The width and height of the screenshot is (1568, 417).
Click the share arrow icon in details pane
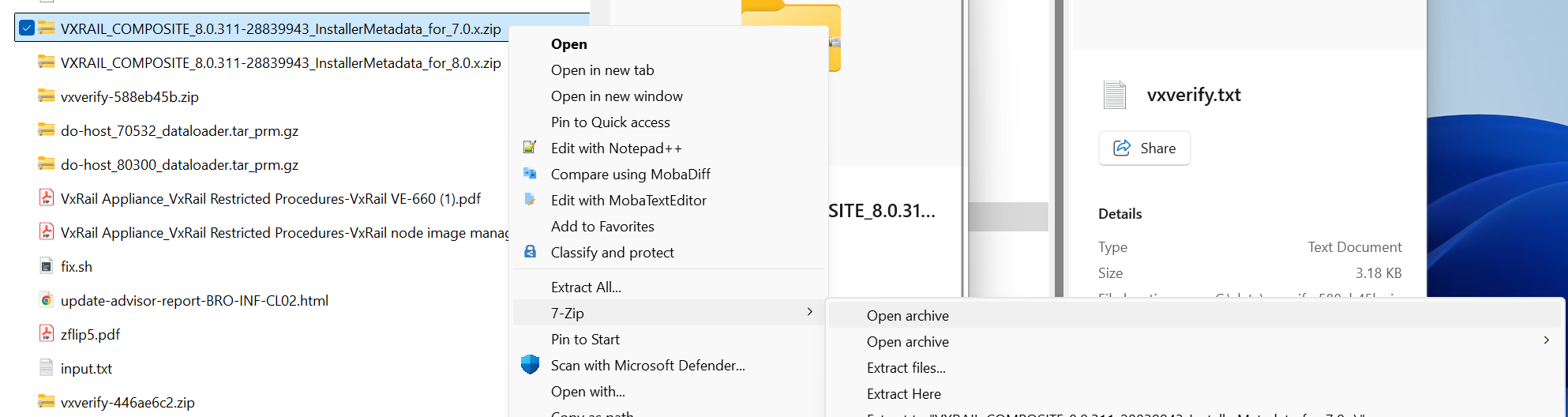pyautogui.click(x=1122, y=148)
